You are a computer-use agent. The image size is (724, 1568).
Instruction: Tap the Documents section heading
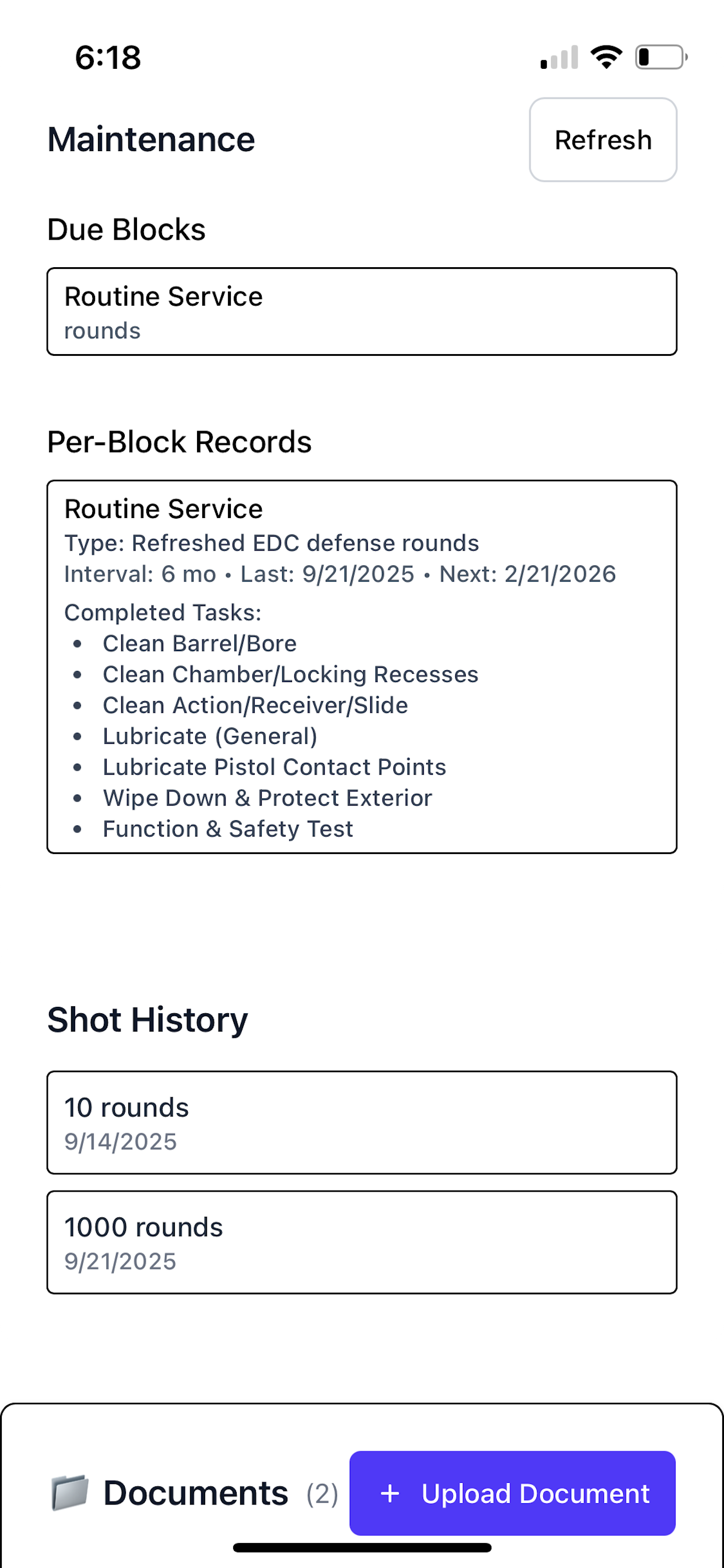tap(195, 1493)
